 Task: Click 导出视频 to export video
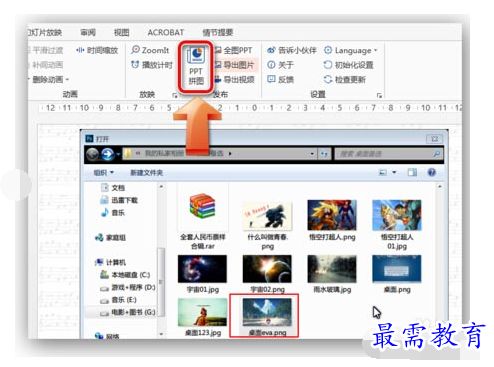235,79
